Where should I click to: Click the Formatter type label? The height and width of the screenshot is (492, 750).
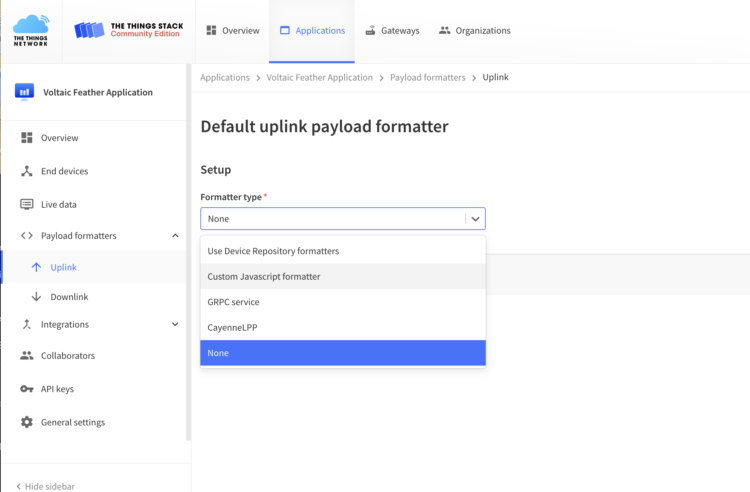point(231,197)
